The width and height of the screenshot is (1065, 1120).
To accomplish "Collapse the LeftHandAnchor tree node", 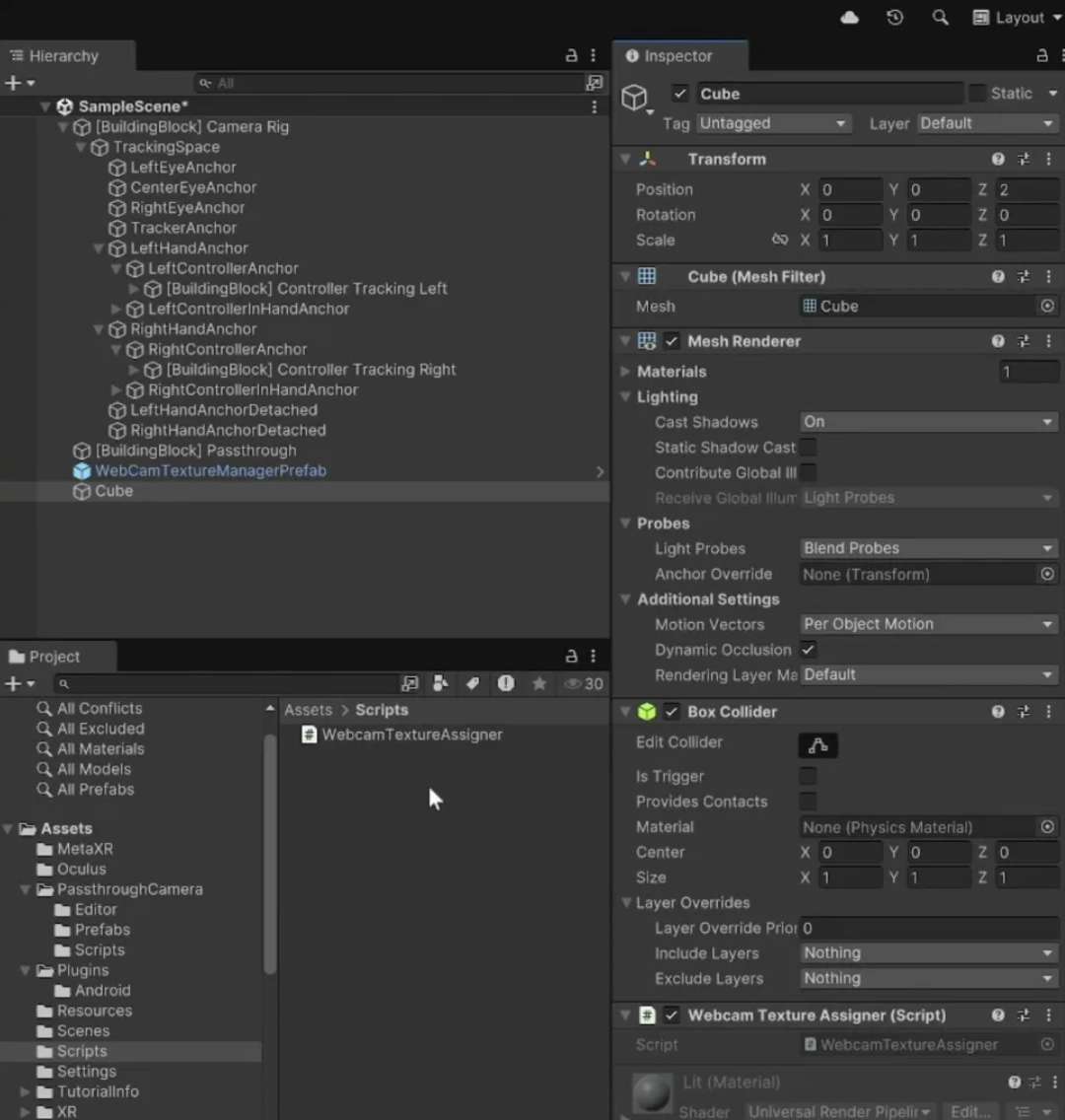I will tap(99, 248).
